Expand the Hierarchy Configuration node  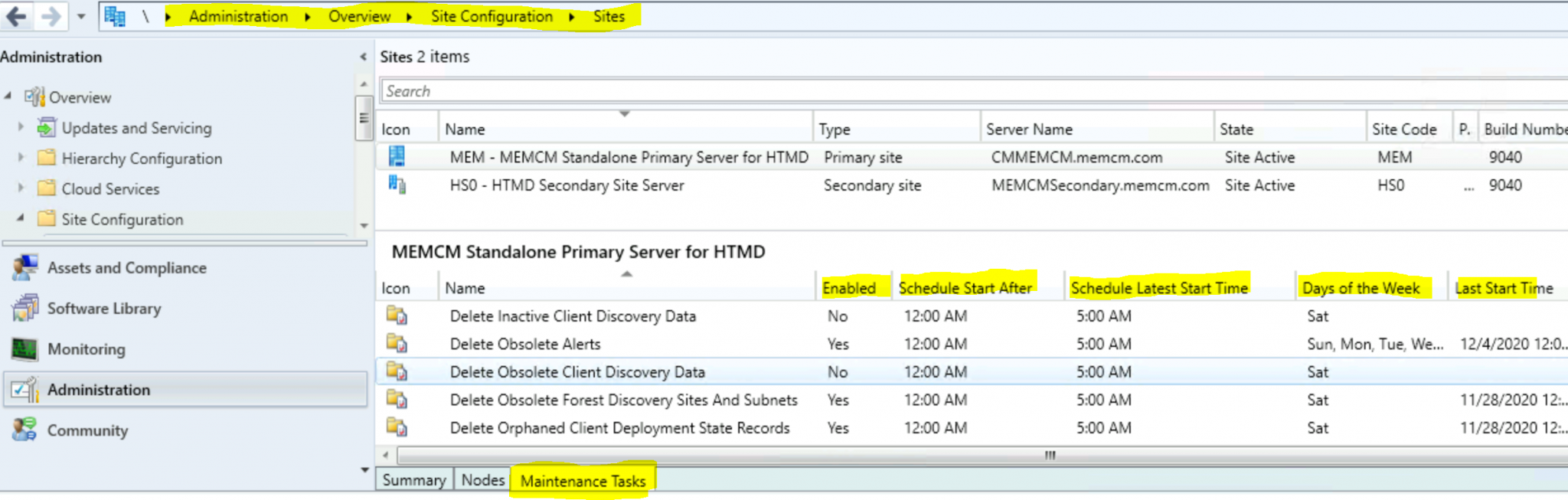pyautogui.click(x=21, y=157)
